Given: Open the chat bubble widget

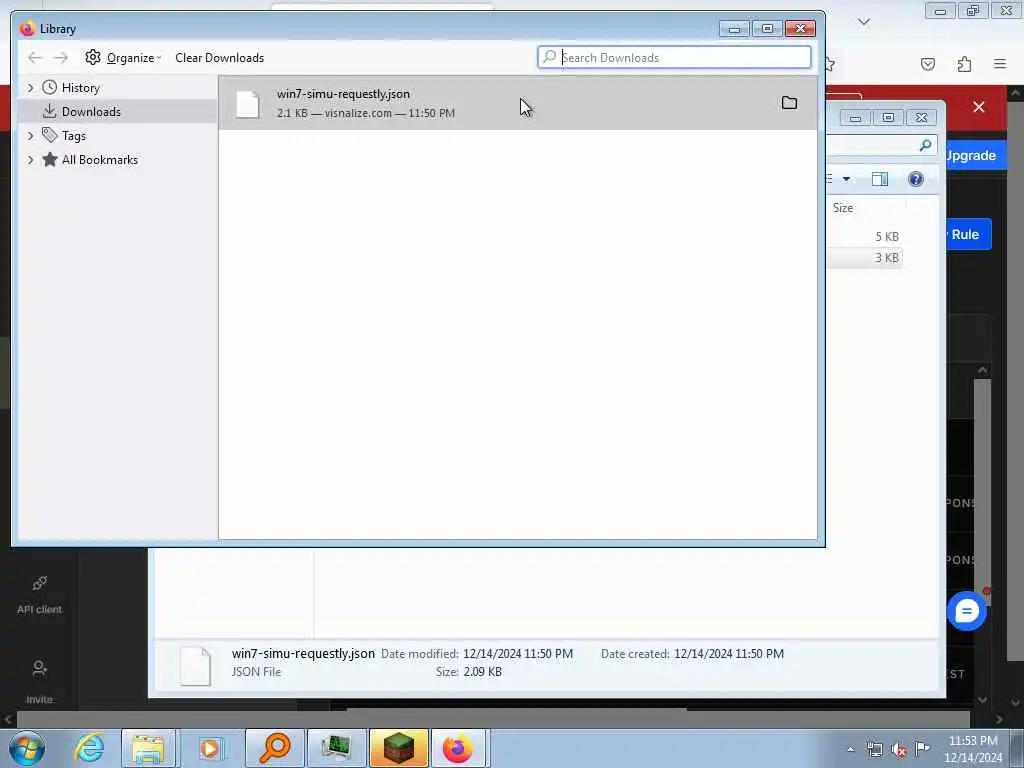Looking at the screenshot, I should 967,611.
